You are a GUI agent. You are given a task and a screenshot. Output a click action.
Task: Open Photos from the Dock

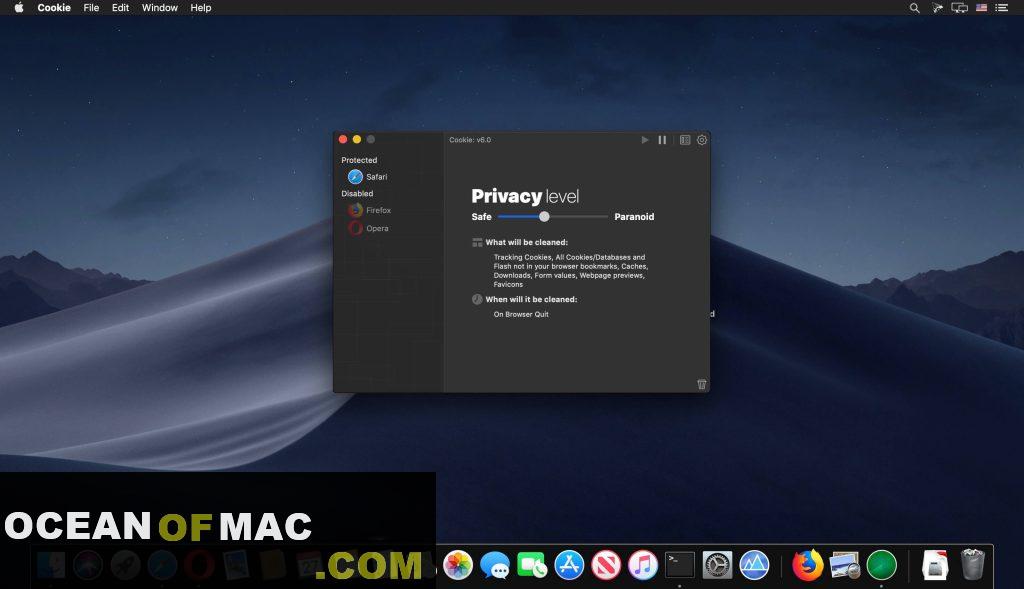(458, 565)
